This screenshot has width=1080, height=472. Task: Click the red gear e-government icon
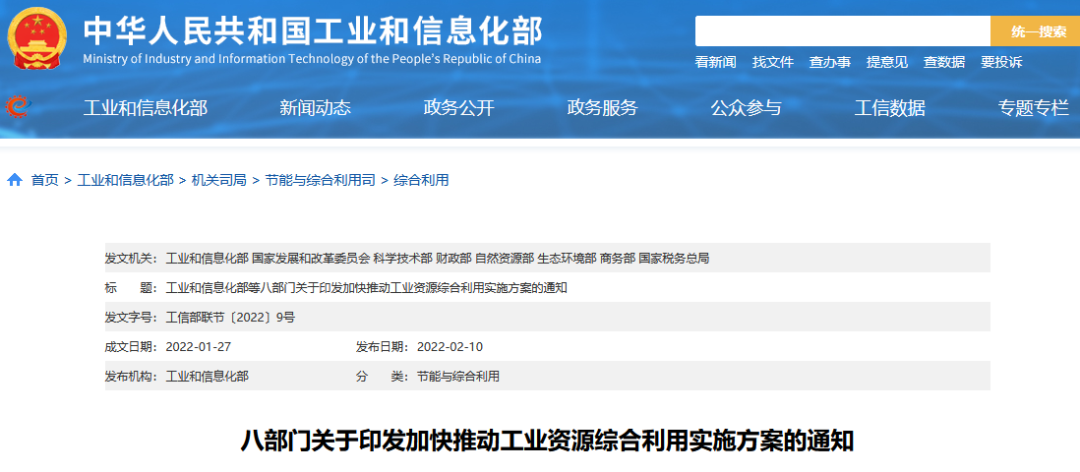(x=17, y=107)
